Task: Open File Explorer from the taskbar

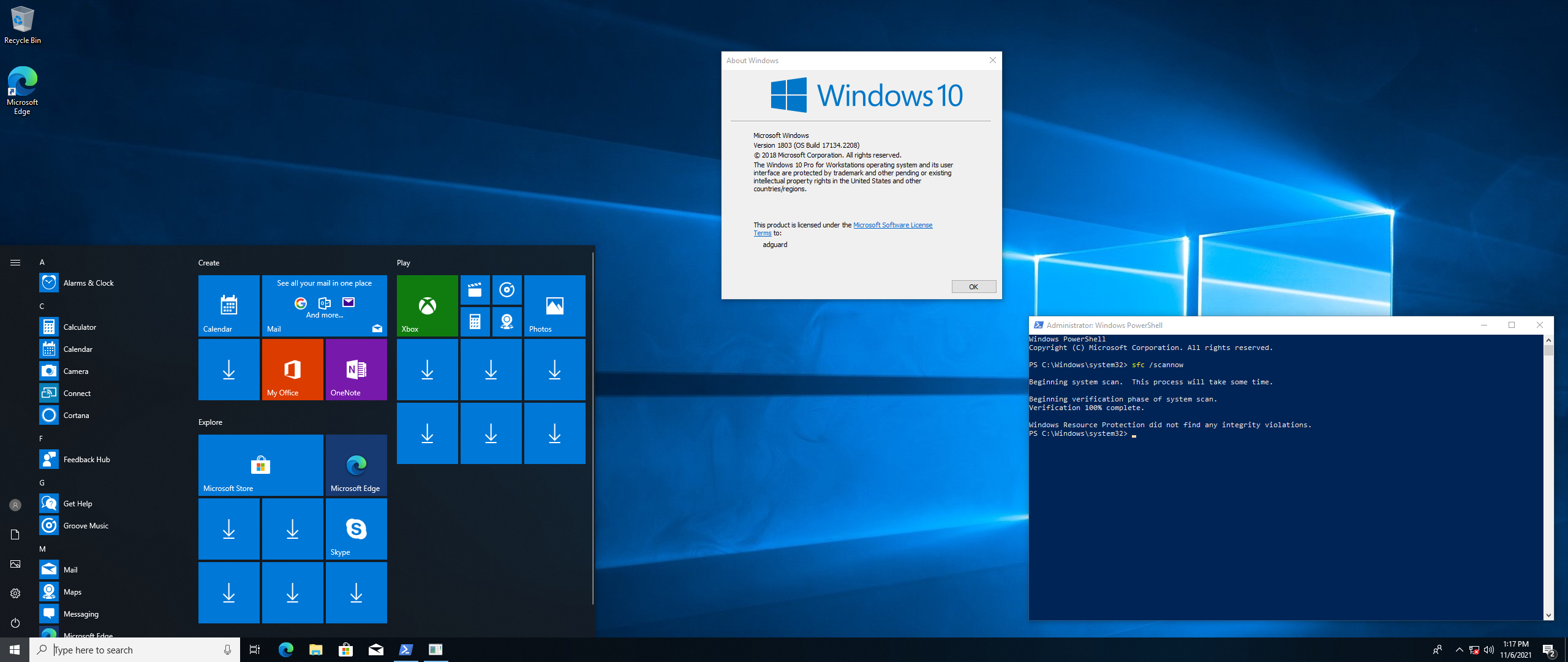Action: pyautogui.click(x=316, y=650)
